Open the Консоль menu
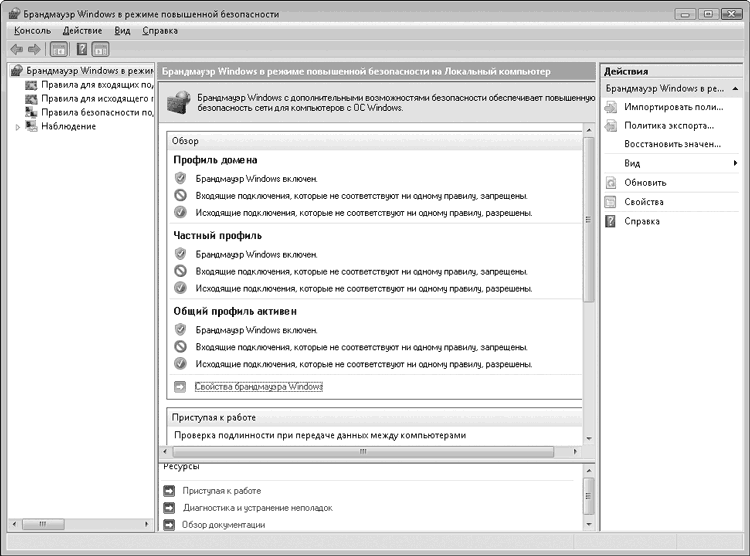Viewport: 750px width, 556px height. [x=32, y=31]
